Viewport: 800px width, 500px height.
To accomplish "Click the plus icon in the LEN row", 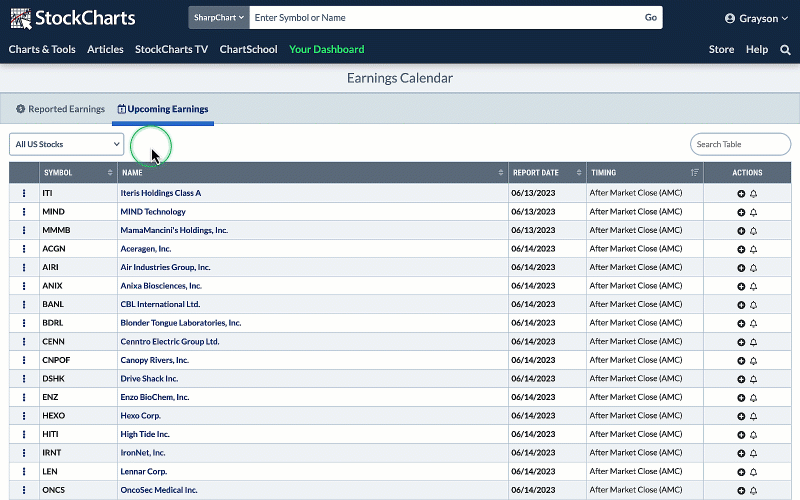I will (x=741, y=472).
